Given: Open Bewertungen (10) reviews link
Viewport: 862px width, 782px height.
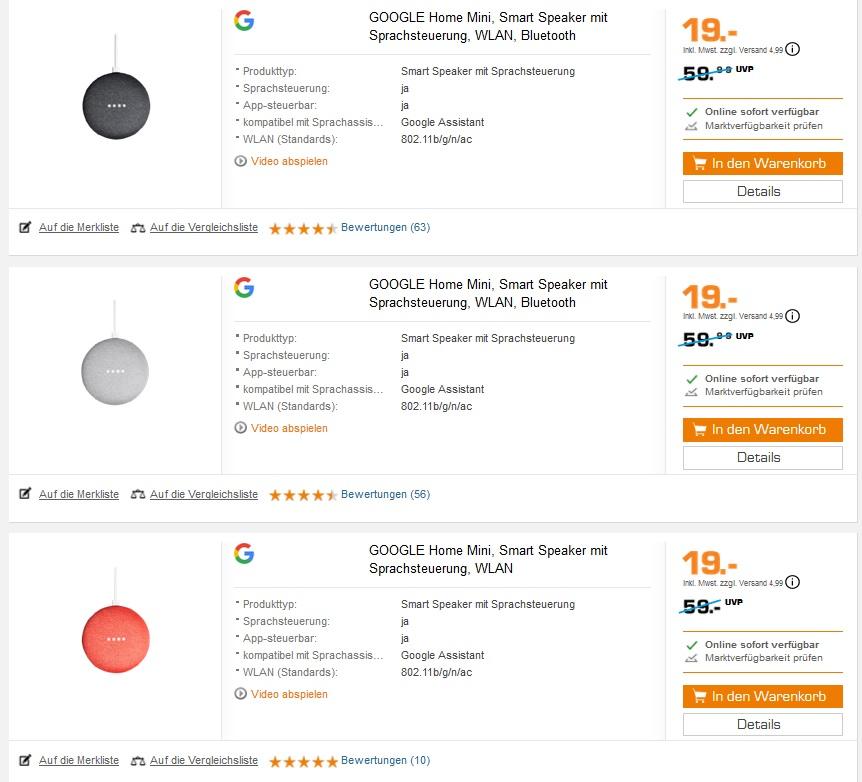Looking at the screenshot, I should pos(385,760).
